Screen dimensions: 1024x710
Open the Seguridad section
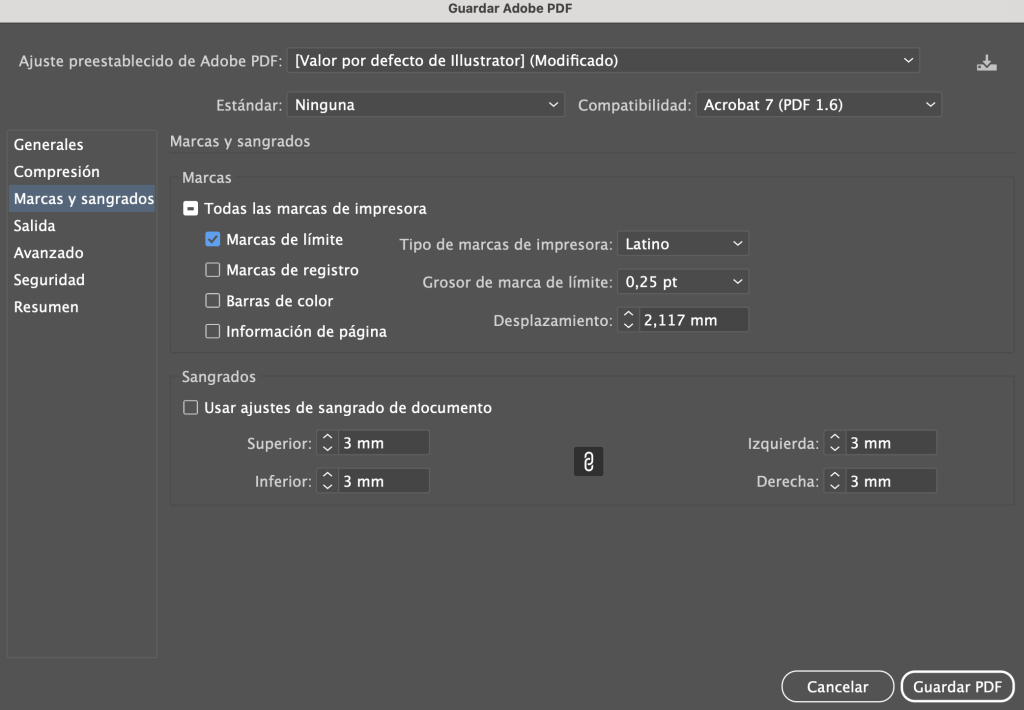pyautogui.click(x=49, y=280)
